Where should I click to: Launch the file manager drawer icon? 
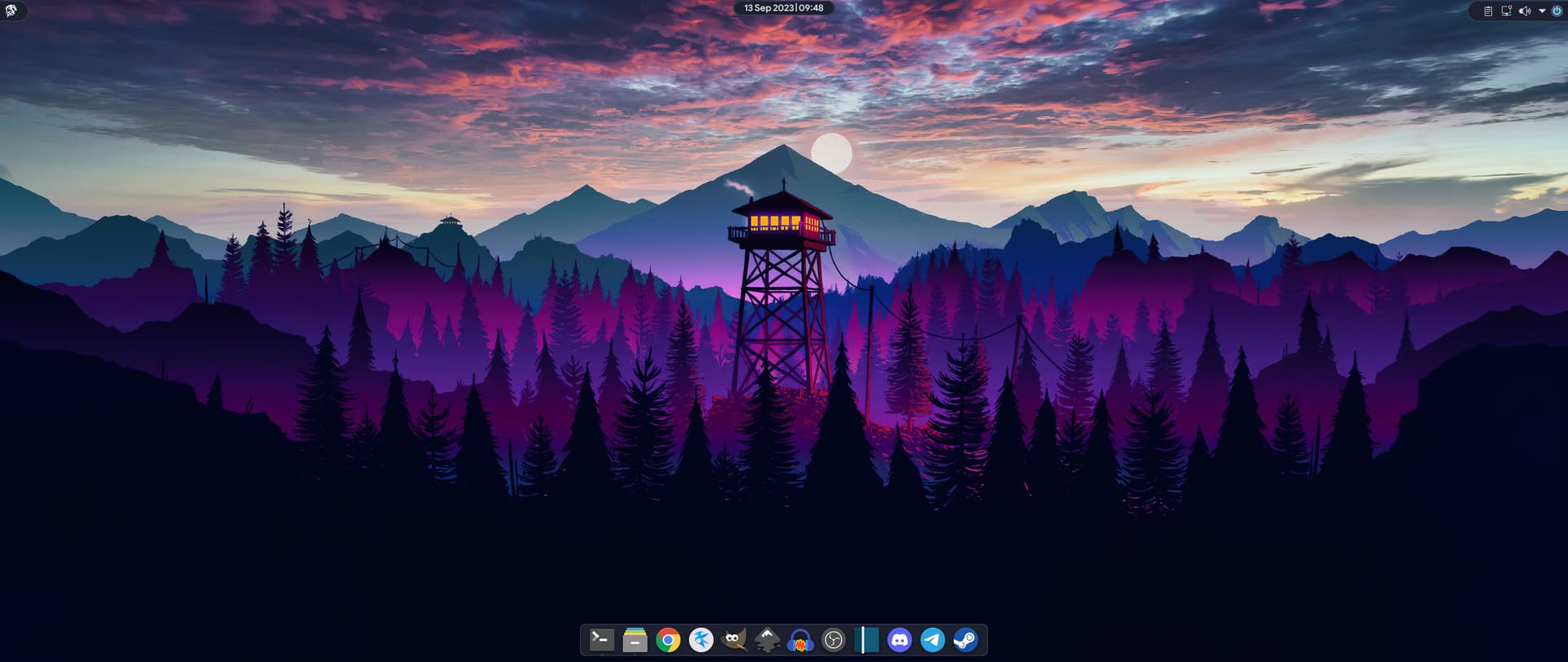click(x=635, y=639)
